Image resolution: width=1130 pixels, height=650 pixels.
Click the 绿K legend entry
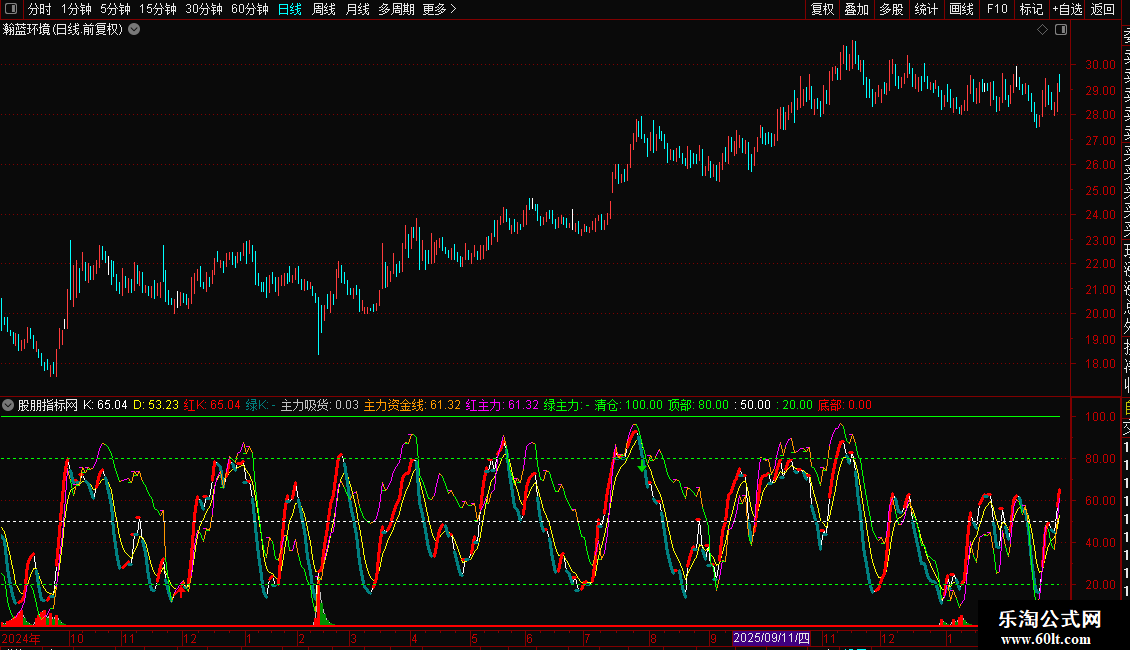(260, 405)
